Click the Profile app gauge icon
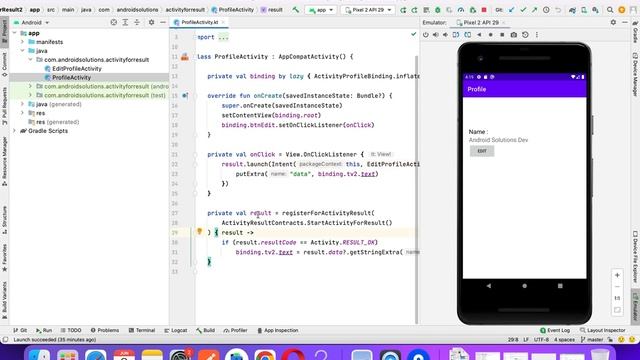The image size is (640, 360). pos(461,10)
